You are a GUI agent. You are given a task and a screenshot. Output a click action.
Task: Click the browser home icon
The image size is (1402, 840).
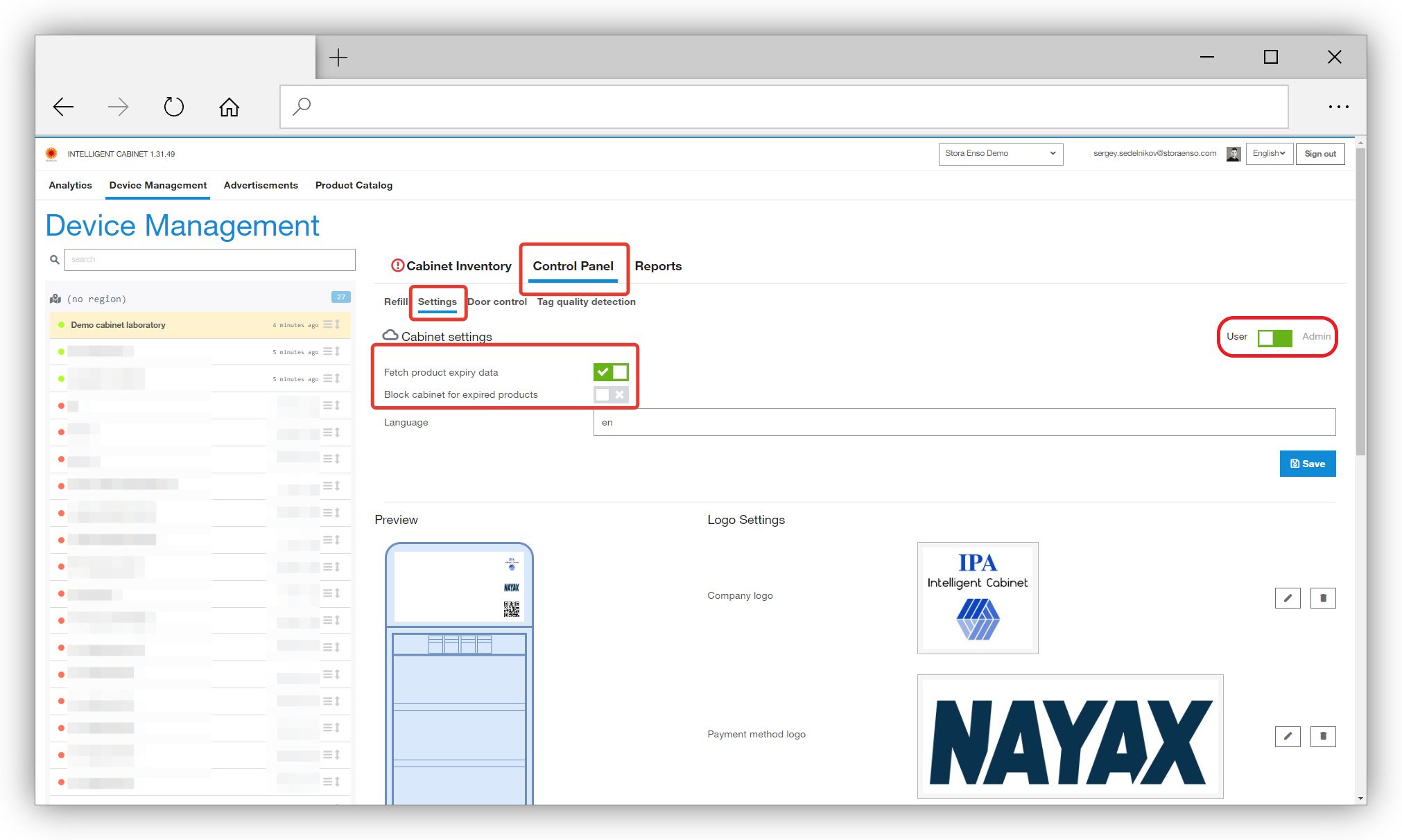[229, 107]
